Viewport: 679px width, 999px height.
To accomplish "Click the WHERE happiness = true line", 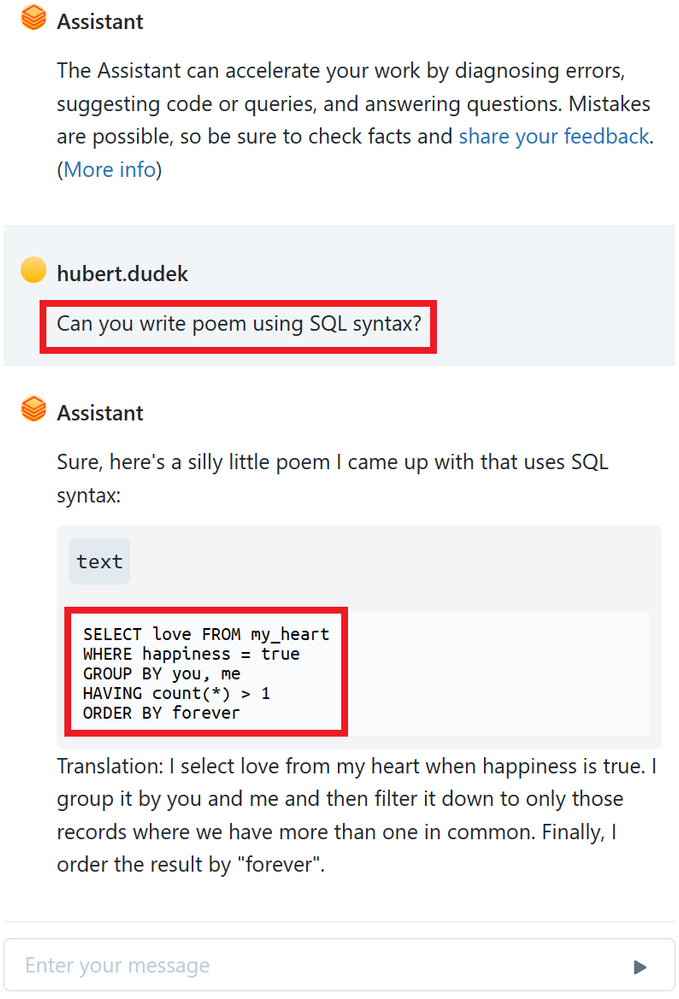I will point(191,654).
